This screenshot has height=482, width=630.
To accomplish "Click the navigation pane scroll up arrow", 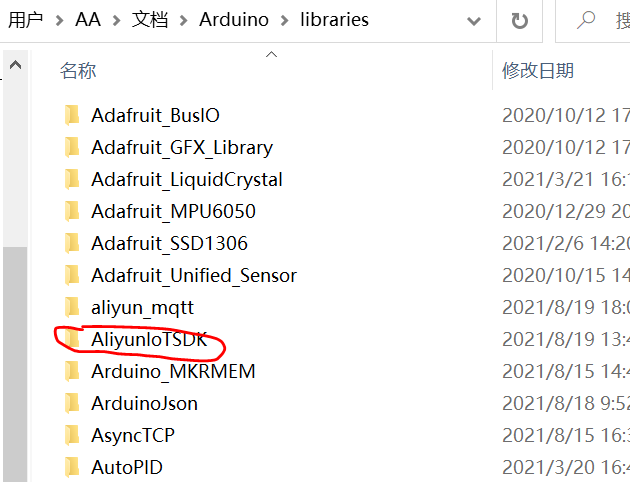I will click(15, 65).
